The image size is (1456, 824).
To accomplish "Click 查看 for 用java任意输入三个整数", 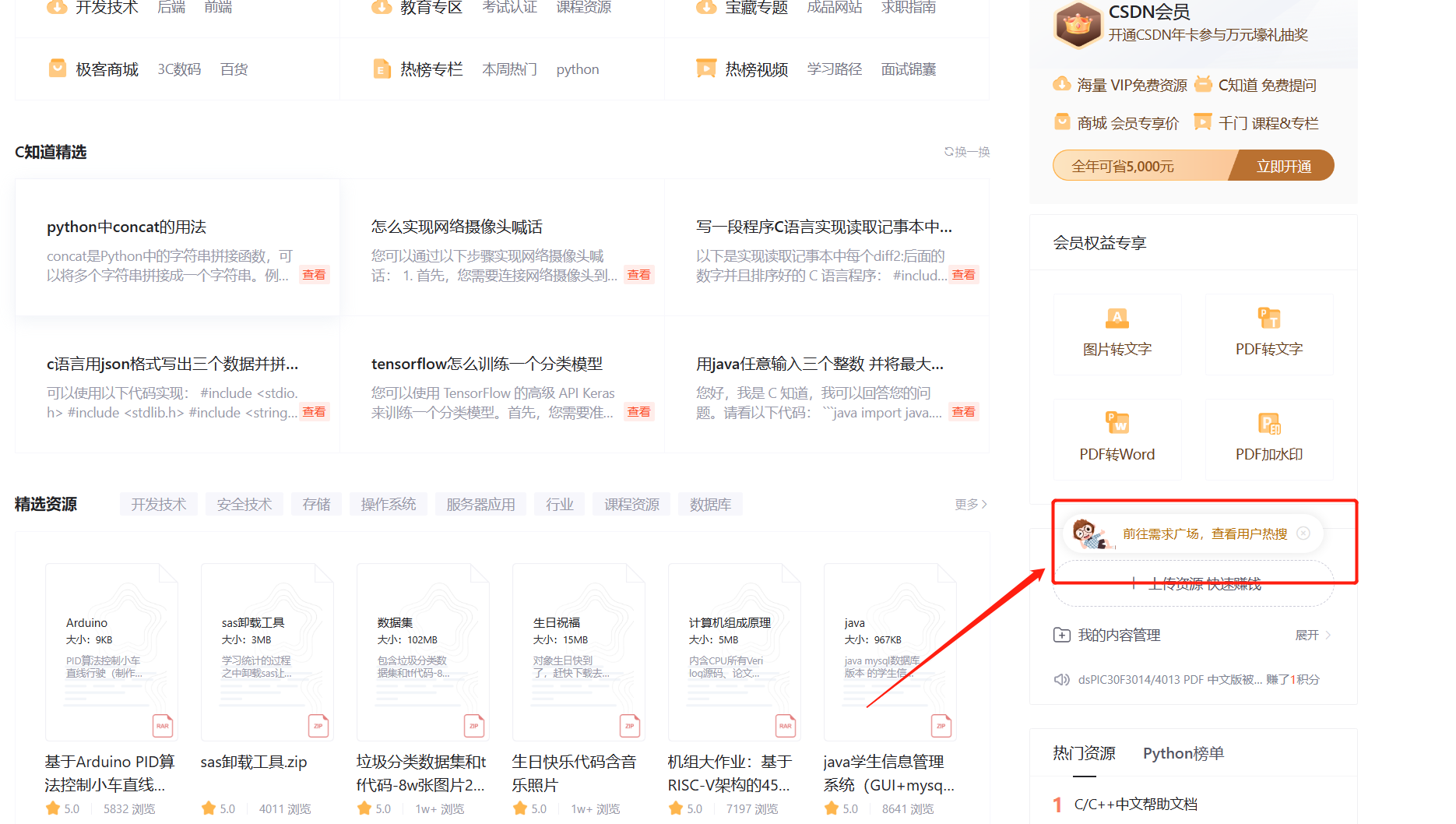I will tap(964, 412).
